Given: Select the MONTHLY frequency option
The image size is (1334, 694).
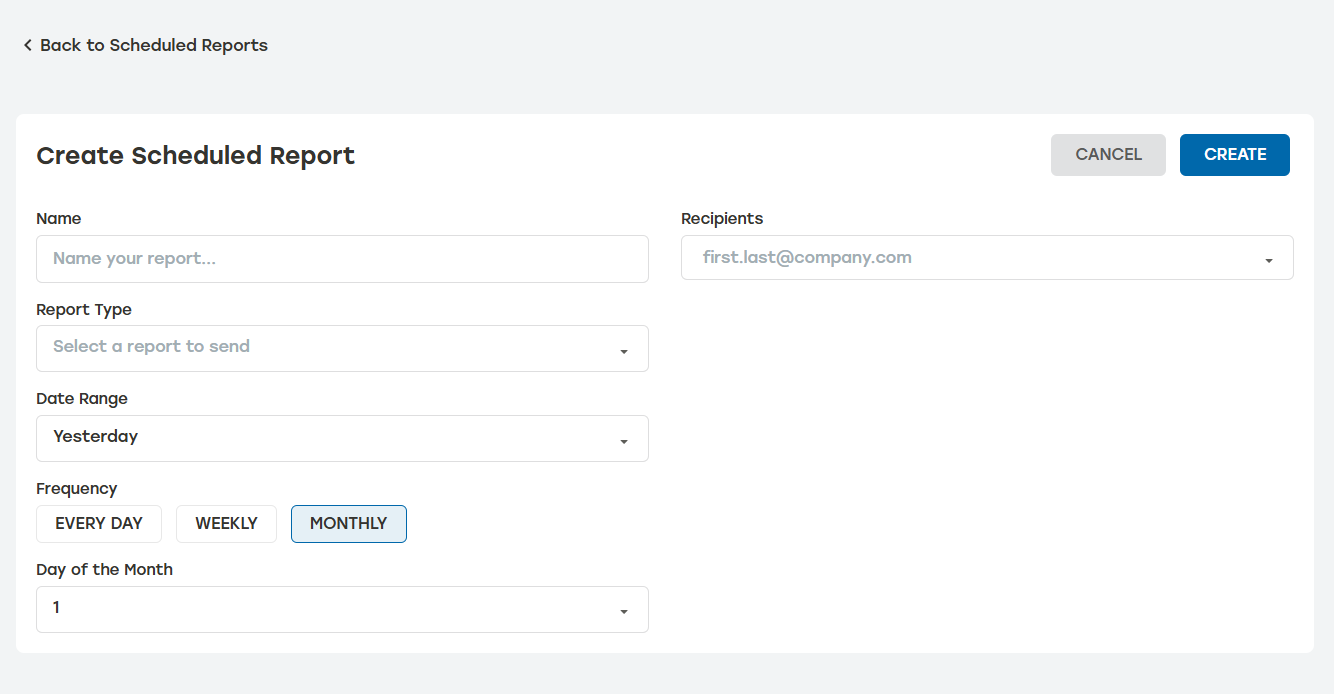Looking at the screenshot, I should coord(348,523).
